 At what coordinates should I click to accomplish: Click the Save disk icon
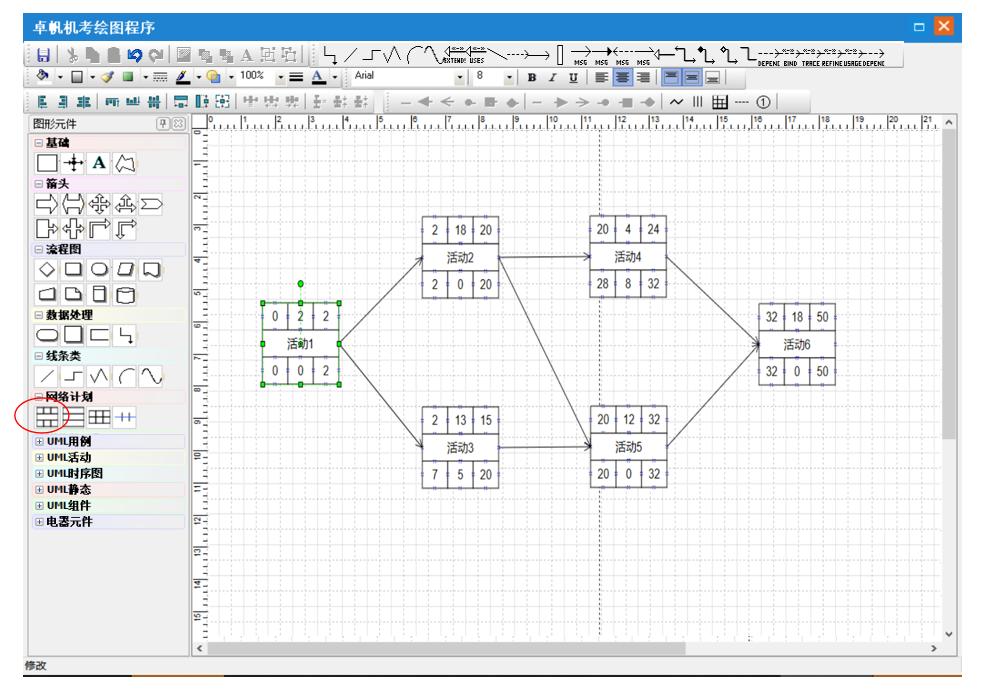click(43, 55)
